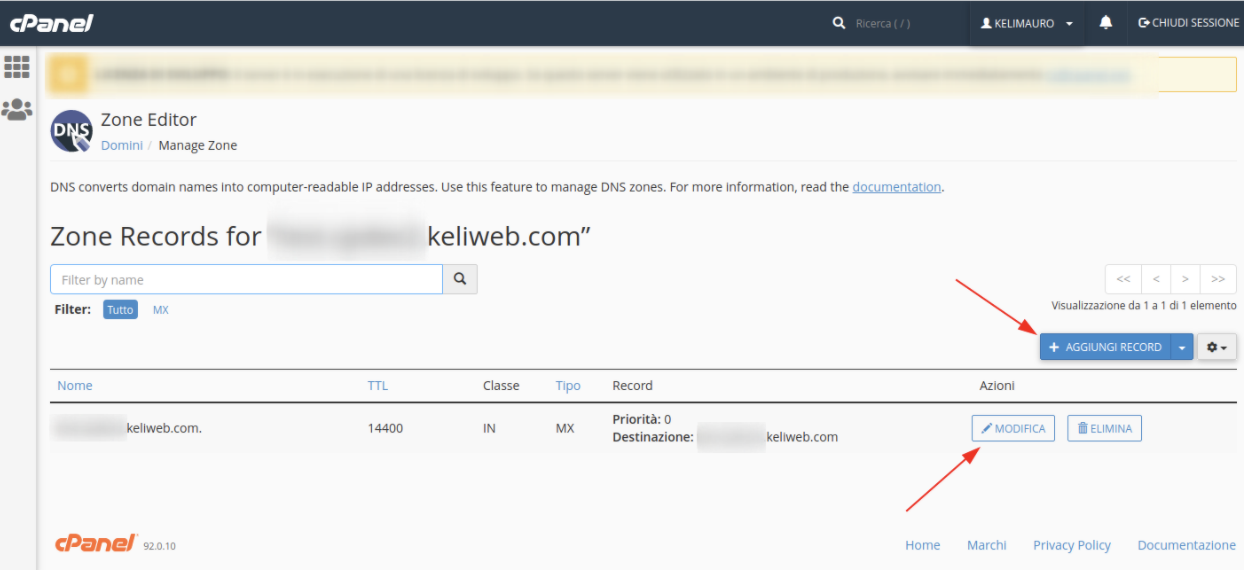Click the Zone Editor title
Image resolution: width=1246 pixels, height=580 pixels.
coord(149,120)
